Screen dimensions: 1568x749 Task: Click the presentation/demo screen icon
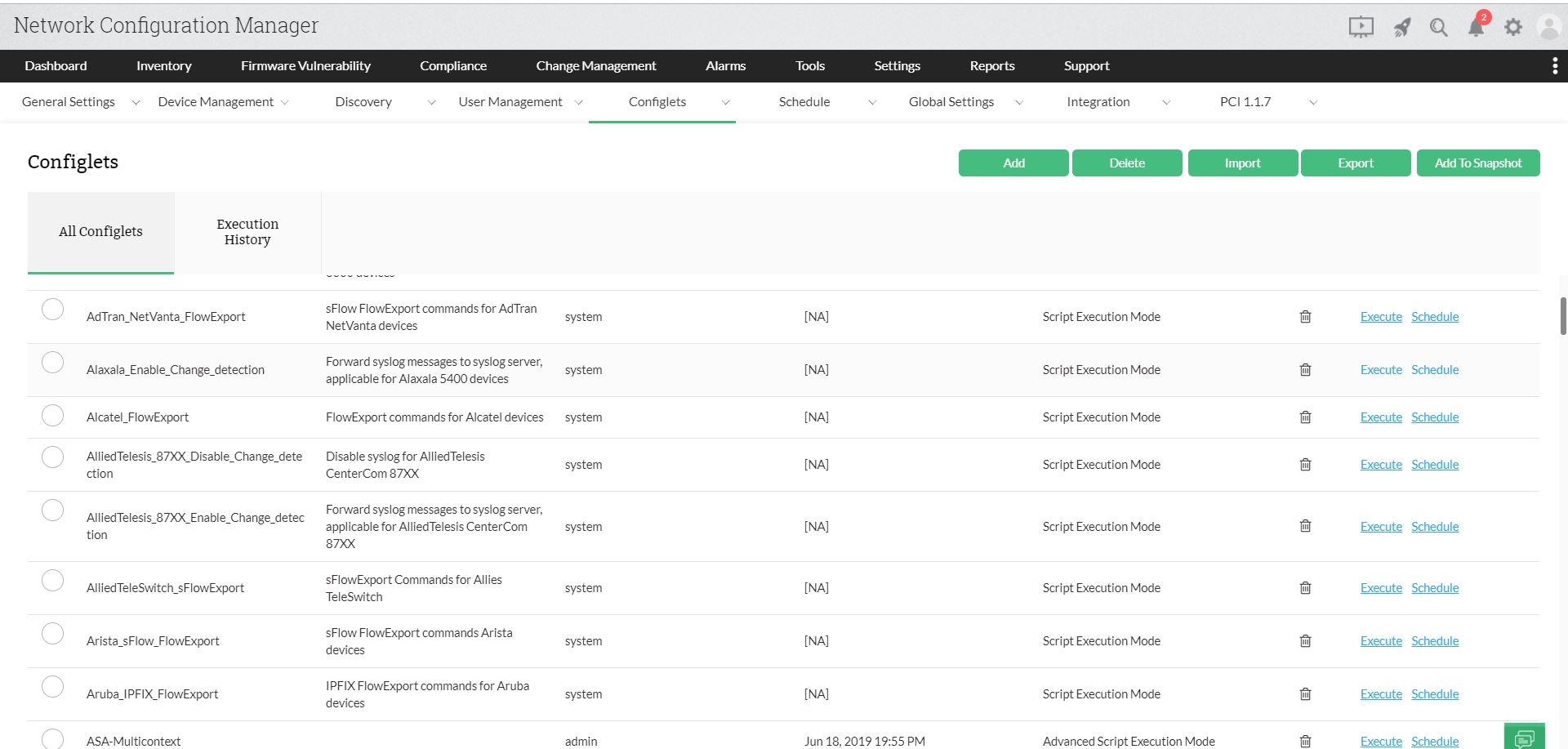click(x=1361, y=26)
